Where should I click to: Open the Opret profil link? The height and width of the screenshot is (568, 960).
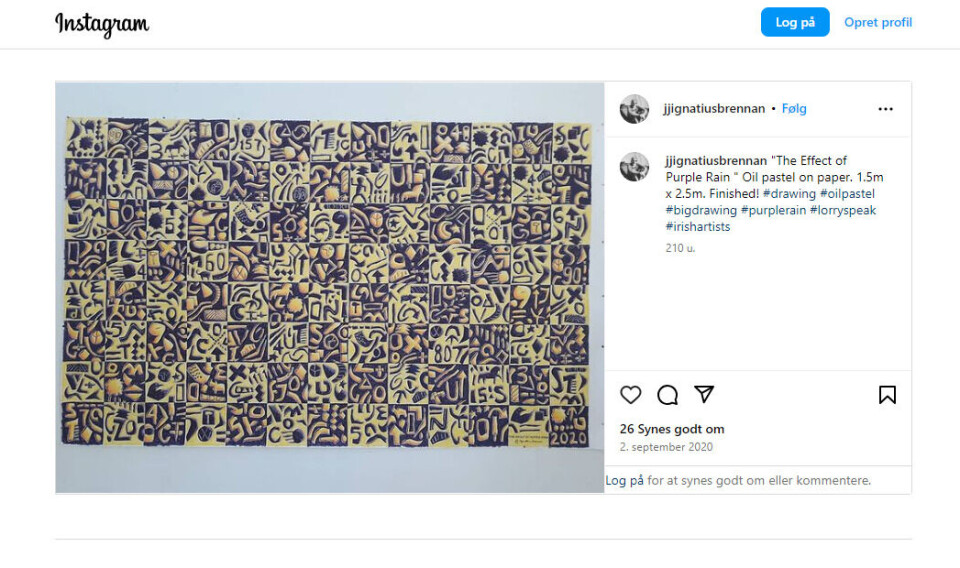878,22
